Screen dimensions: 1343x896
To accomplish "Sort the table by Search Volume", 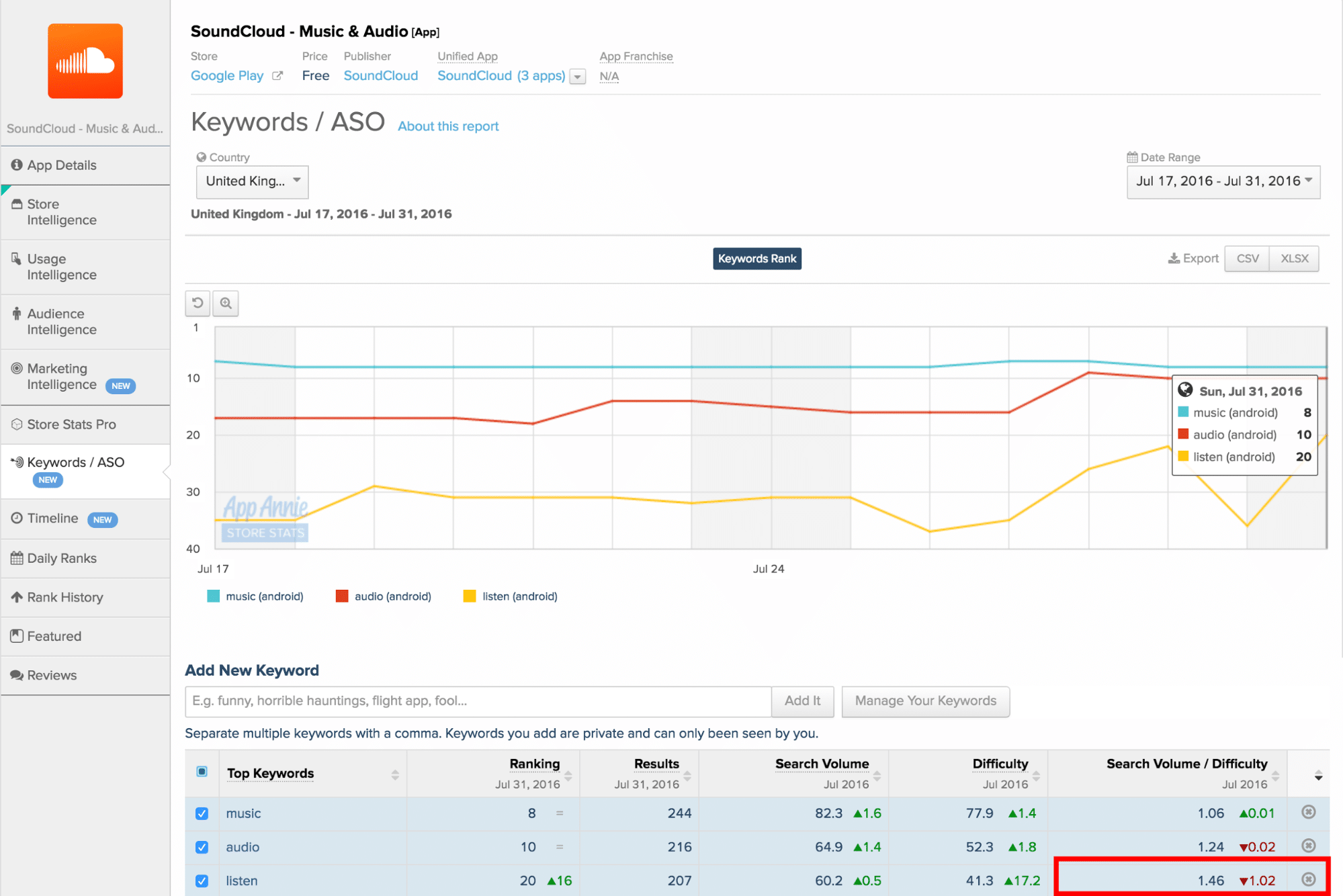I will (x=821, y=764).
